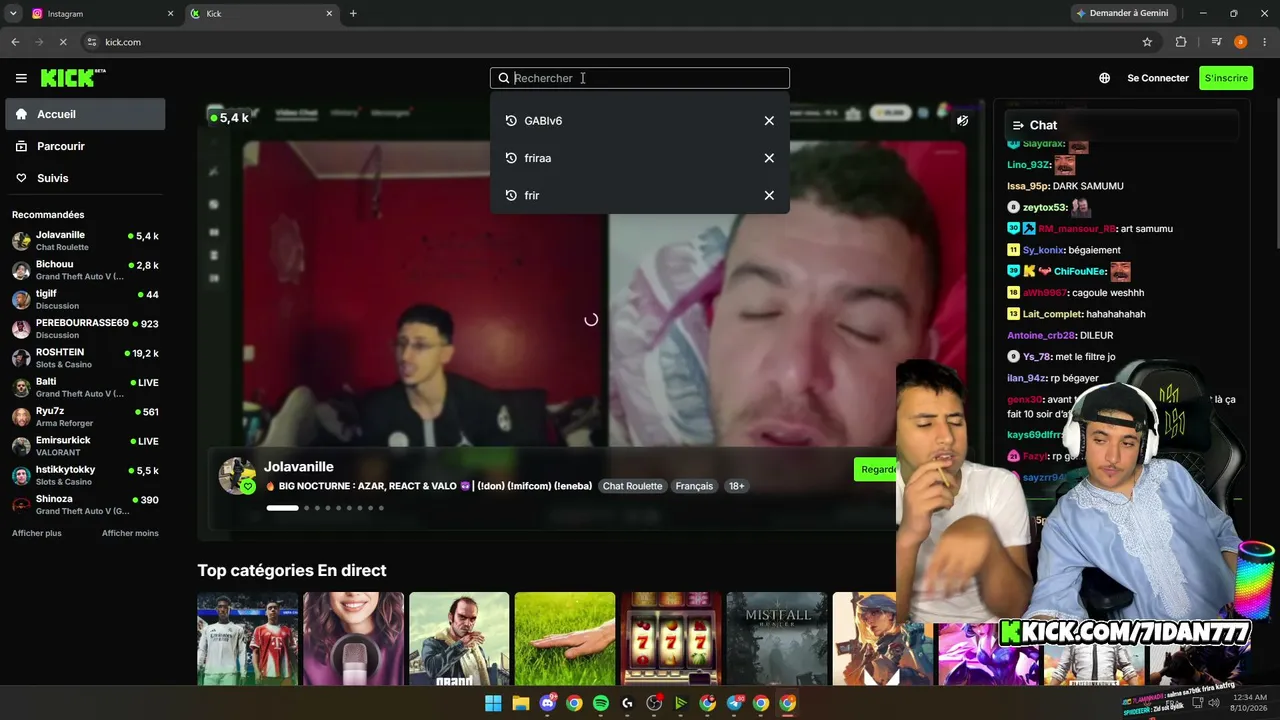Screen dimensions: 1280x720
Task: Click the S'inscrire button
Action: [x=1226, y=78]
